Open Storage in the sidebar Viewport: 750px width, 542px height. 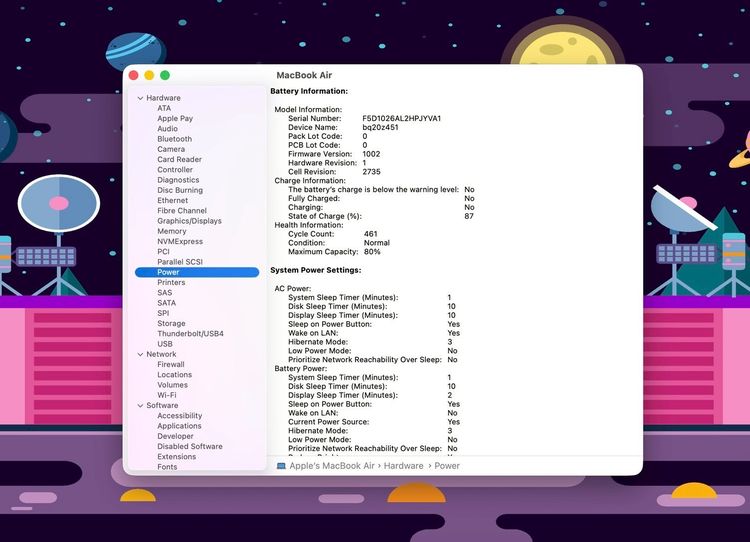171,323
